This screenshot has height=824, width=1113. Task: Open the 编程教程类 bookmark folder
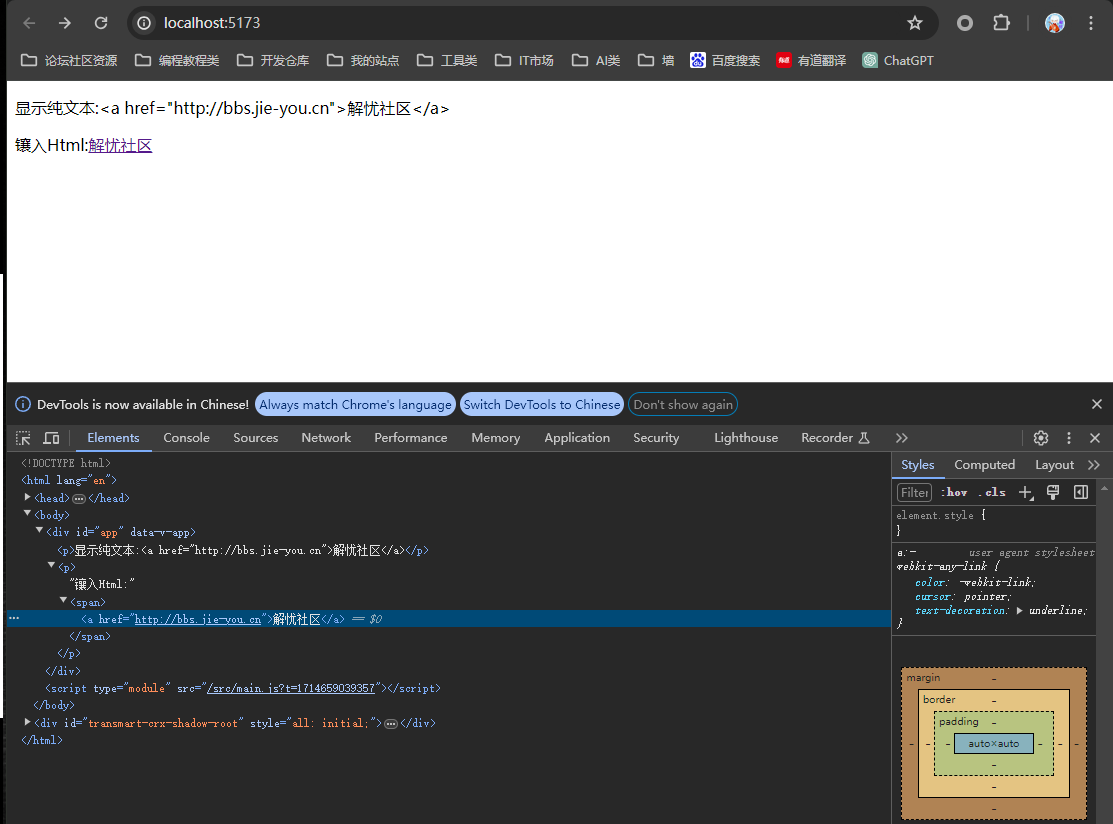177,60
